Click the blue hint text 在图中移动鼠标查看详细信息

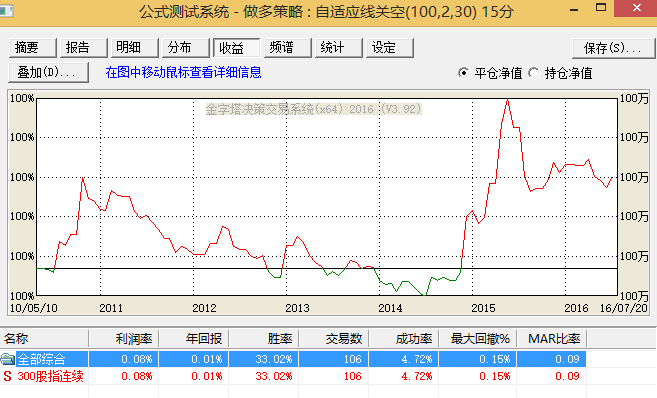tap(184, 72)
